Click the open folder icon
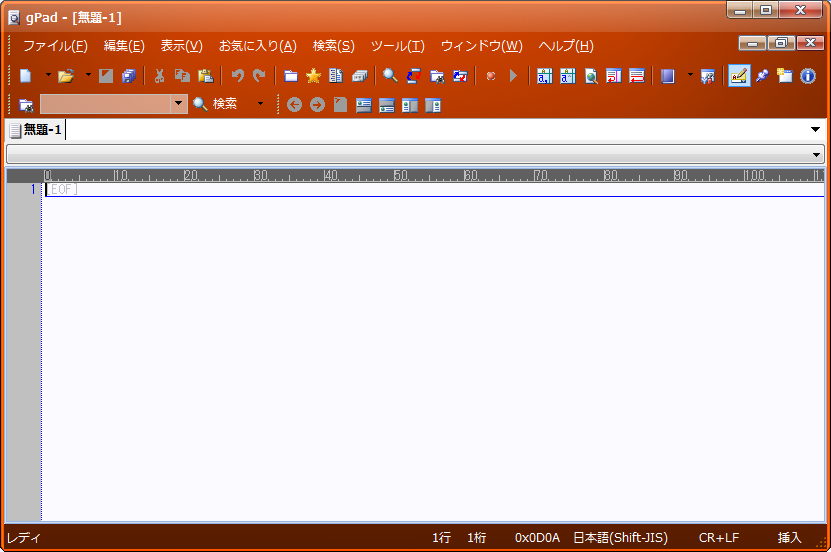831x552 pixels. (x=66, y=76)
